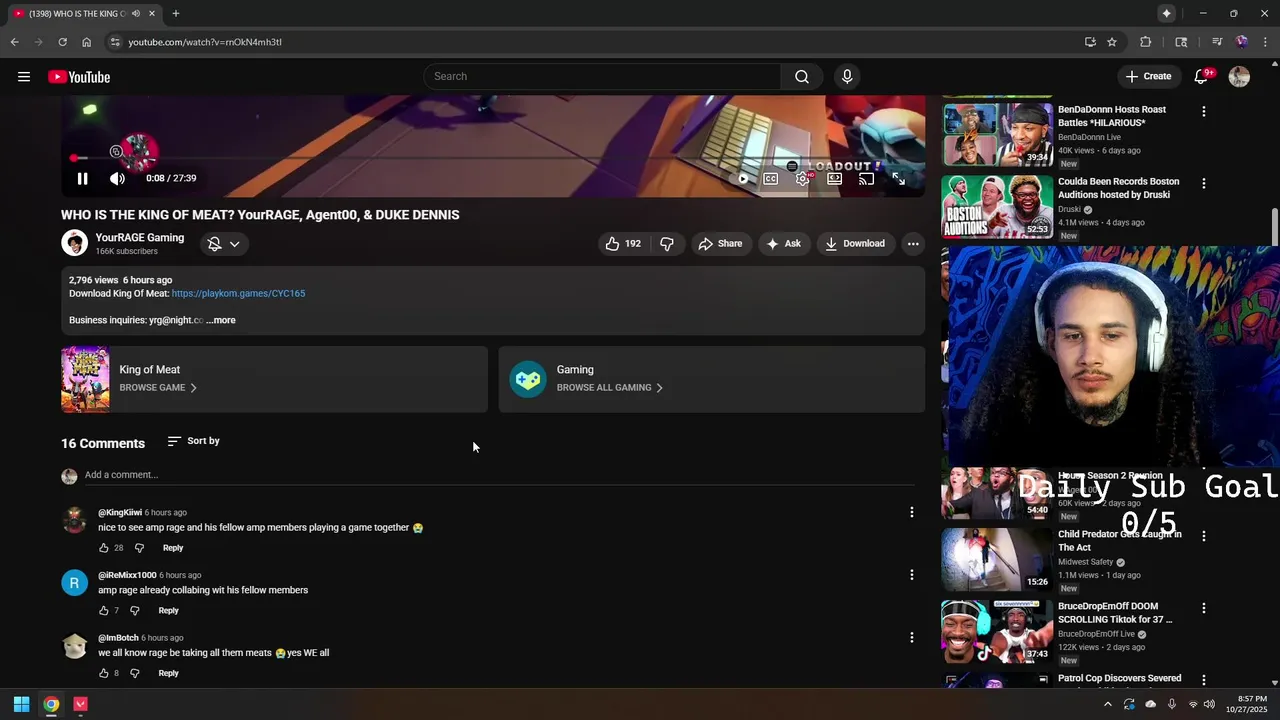Bookmark this page with the star
Viewport: 1280px width, 720px height.
coord(1111,42)
